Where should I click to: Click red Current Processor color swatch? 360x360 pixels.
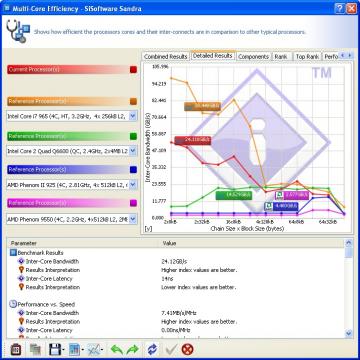point(133,70)
